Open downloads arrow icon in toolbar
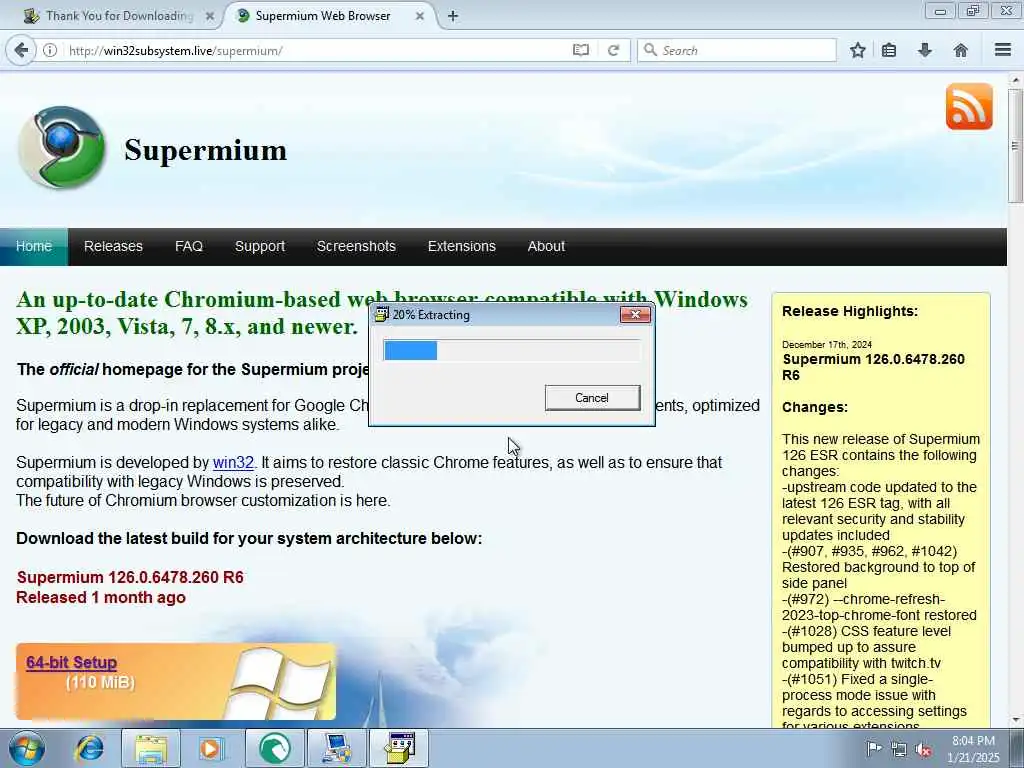The image size is (1024, 768). point(925,50)
